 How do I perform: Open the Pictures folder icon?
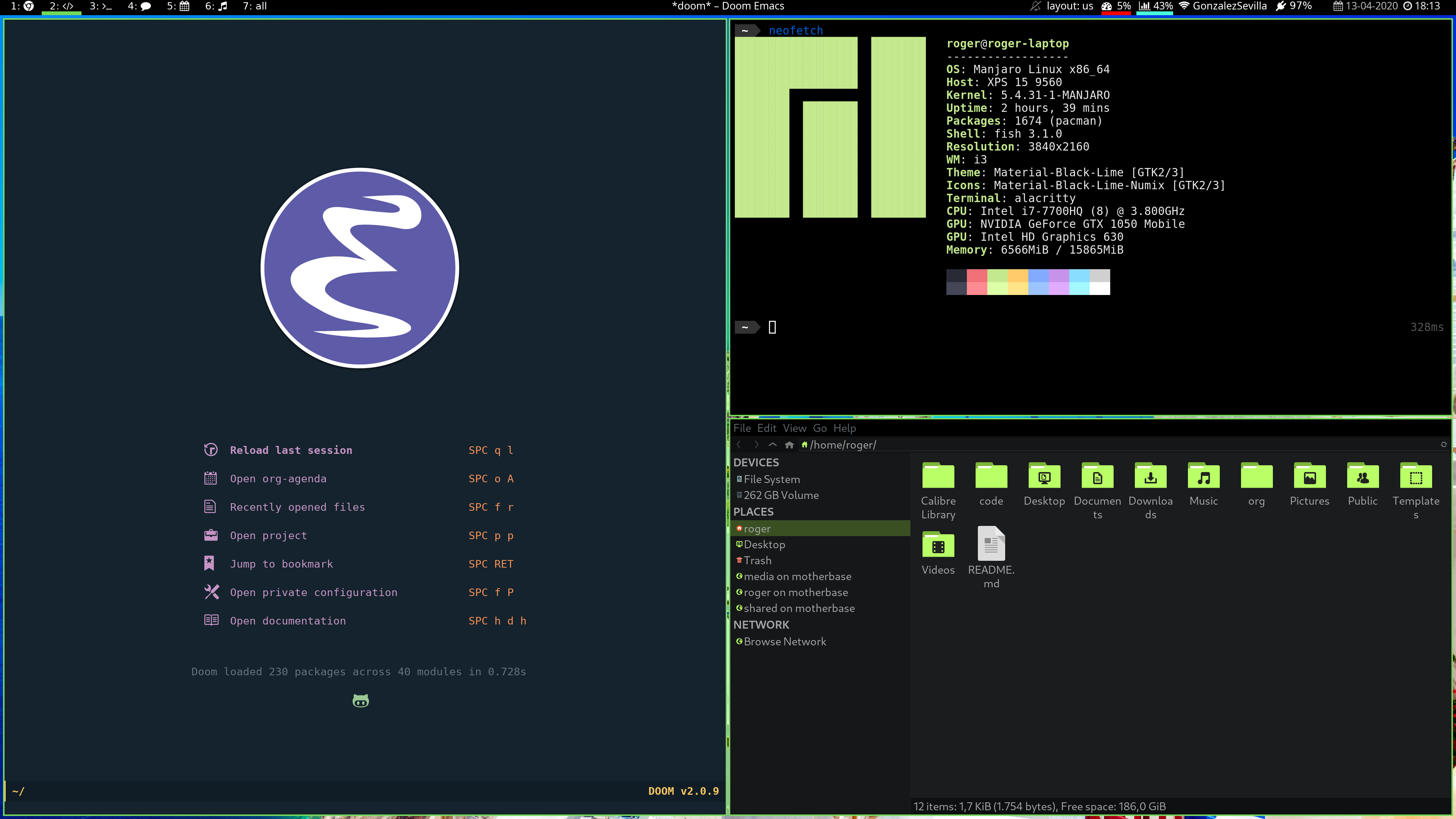tap(1310, 476)
